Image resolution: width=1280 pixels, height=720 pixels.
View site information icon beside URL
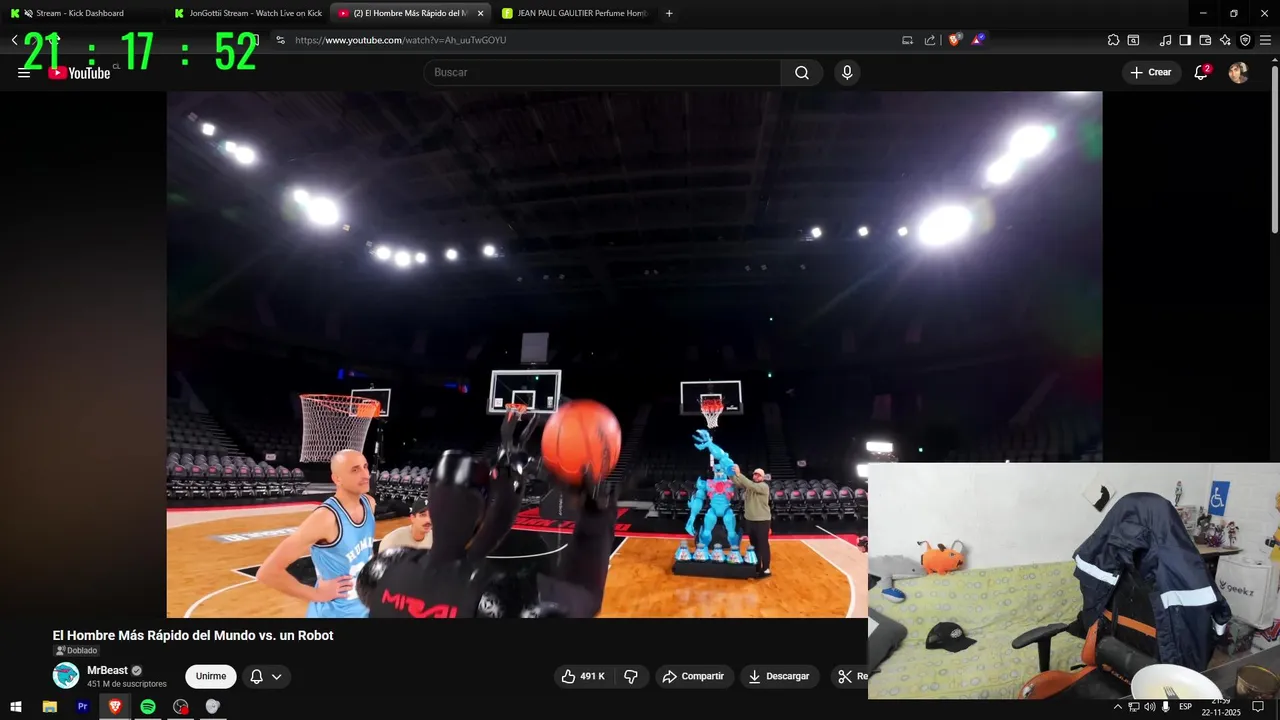[281, 40]
